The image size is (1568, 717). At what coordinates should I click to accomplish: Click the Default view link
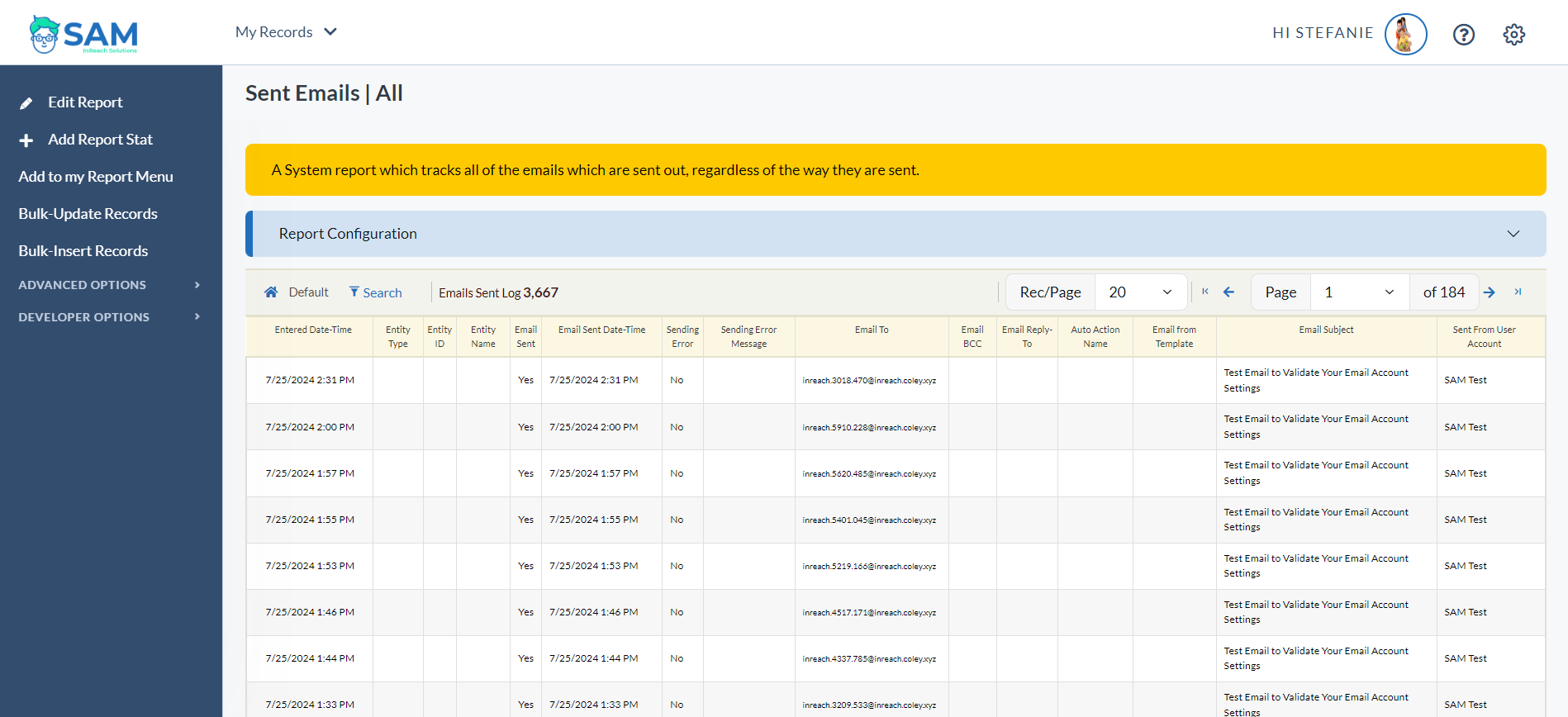pyautogui.click(x=308, y=292)
